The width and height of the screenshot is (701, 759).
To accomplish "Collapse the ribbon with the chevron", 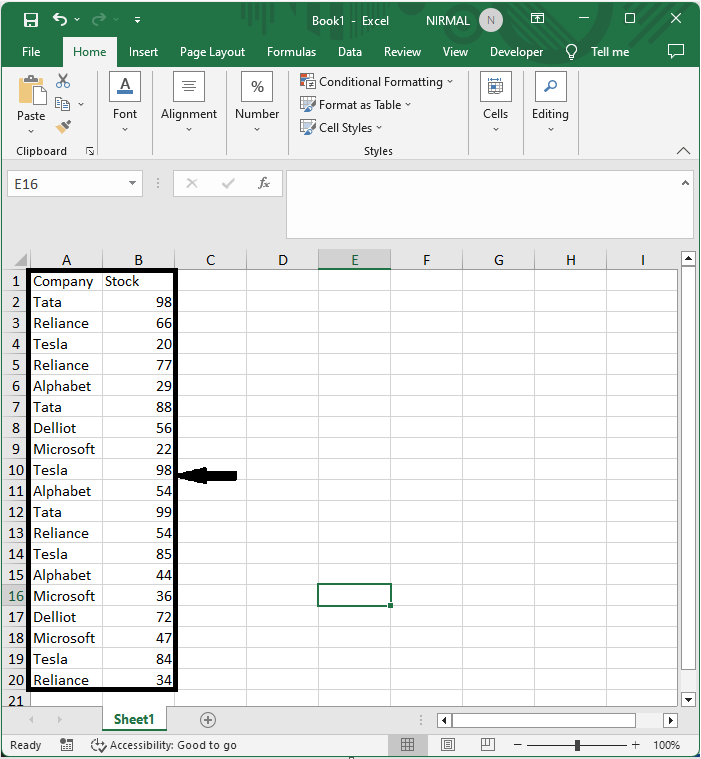I will pyautogui.click(x=683, y=151).
